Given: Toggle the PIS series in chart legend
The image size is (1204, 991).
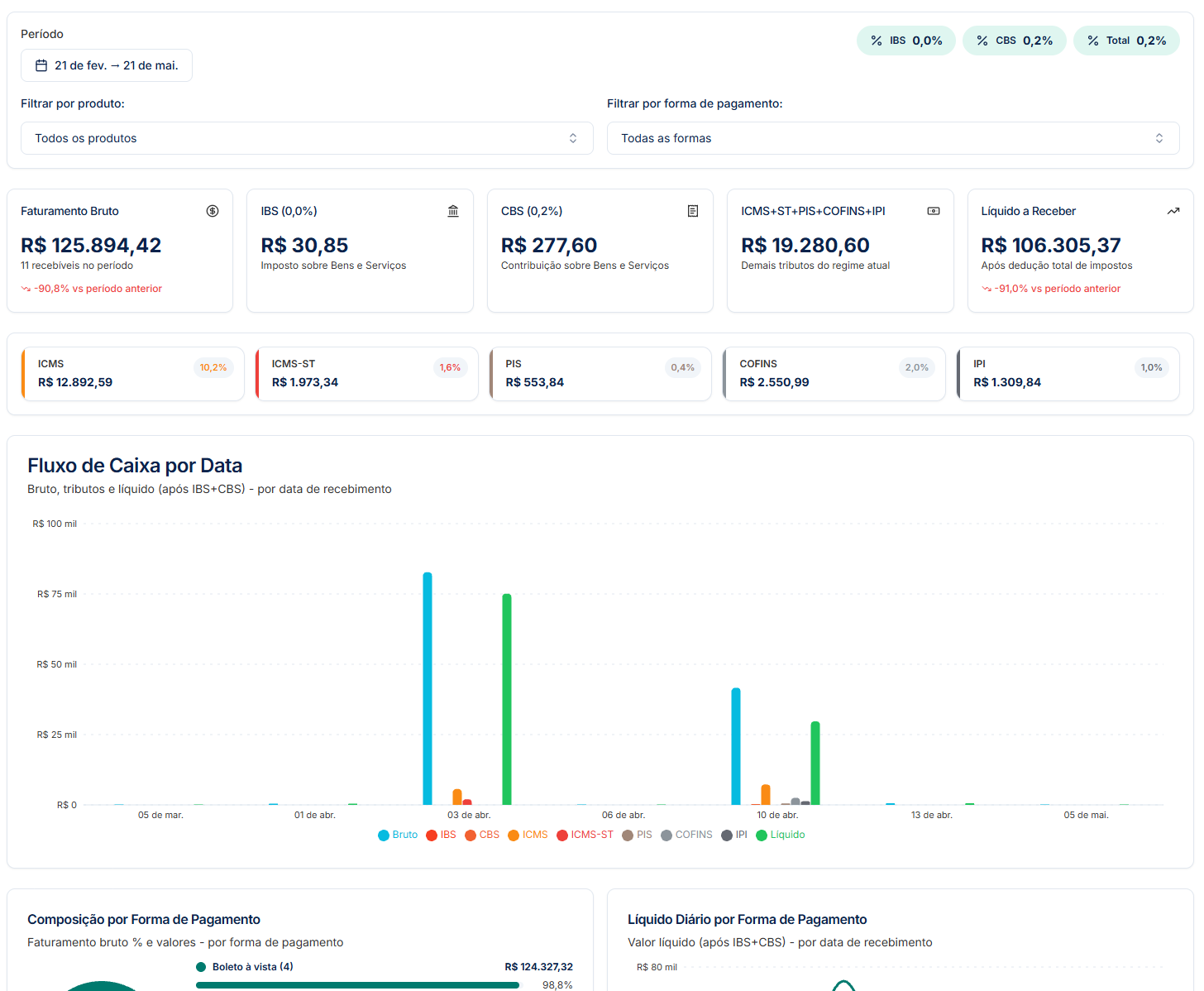Looking at the screenshot, I should tap(637, 835).
